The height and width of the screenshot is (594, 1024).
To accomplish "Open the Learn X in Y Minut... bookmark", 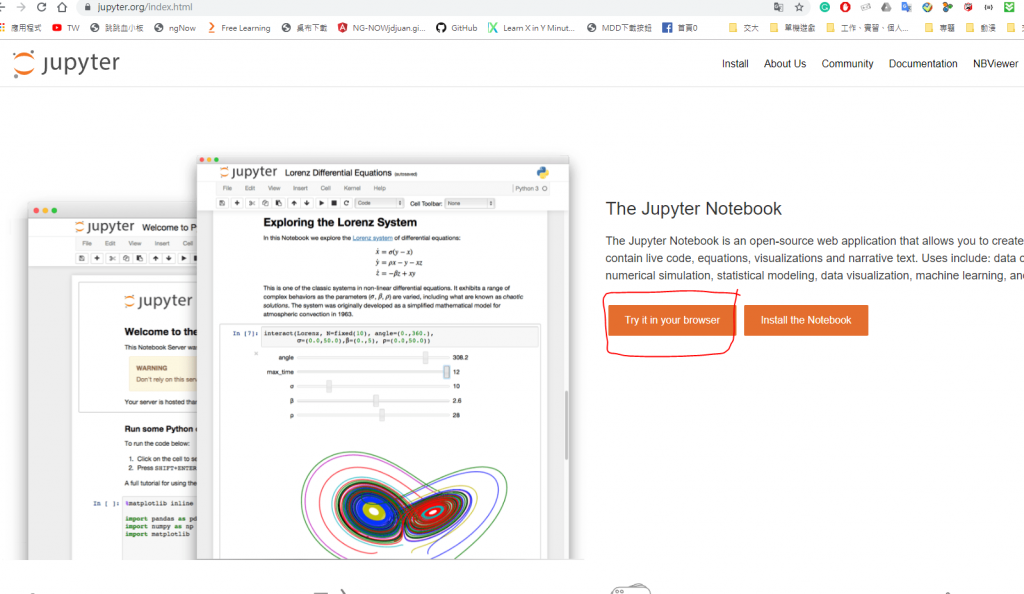I will point(531,28).
